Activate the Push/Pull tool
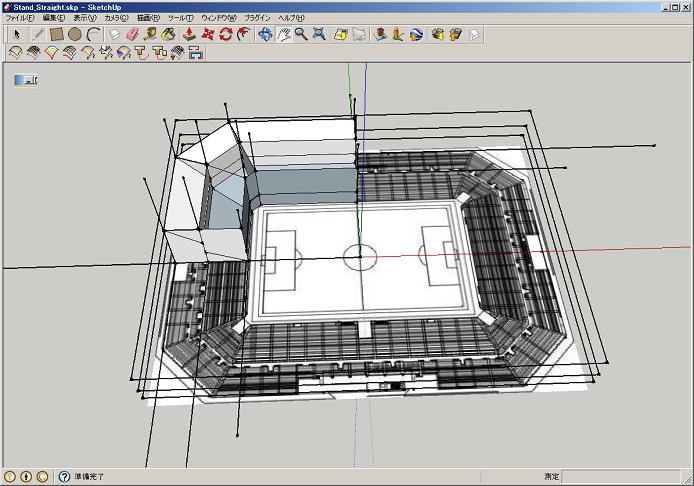The height and width of the screenshot is (486, 694). point(189,34)
